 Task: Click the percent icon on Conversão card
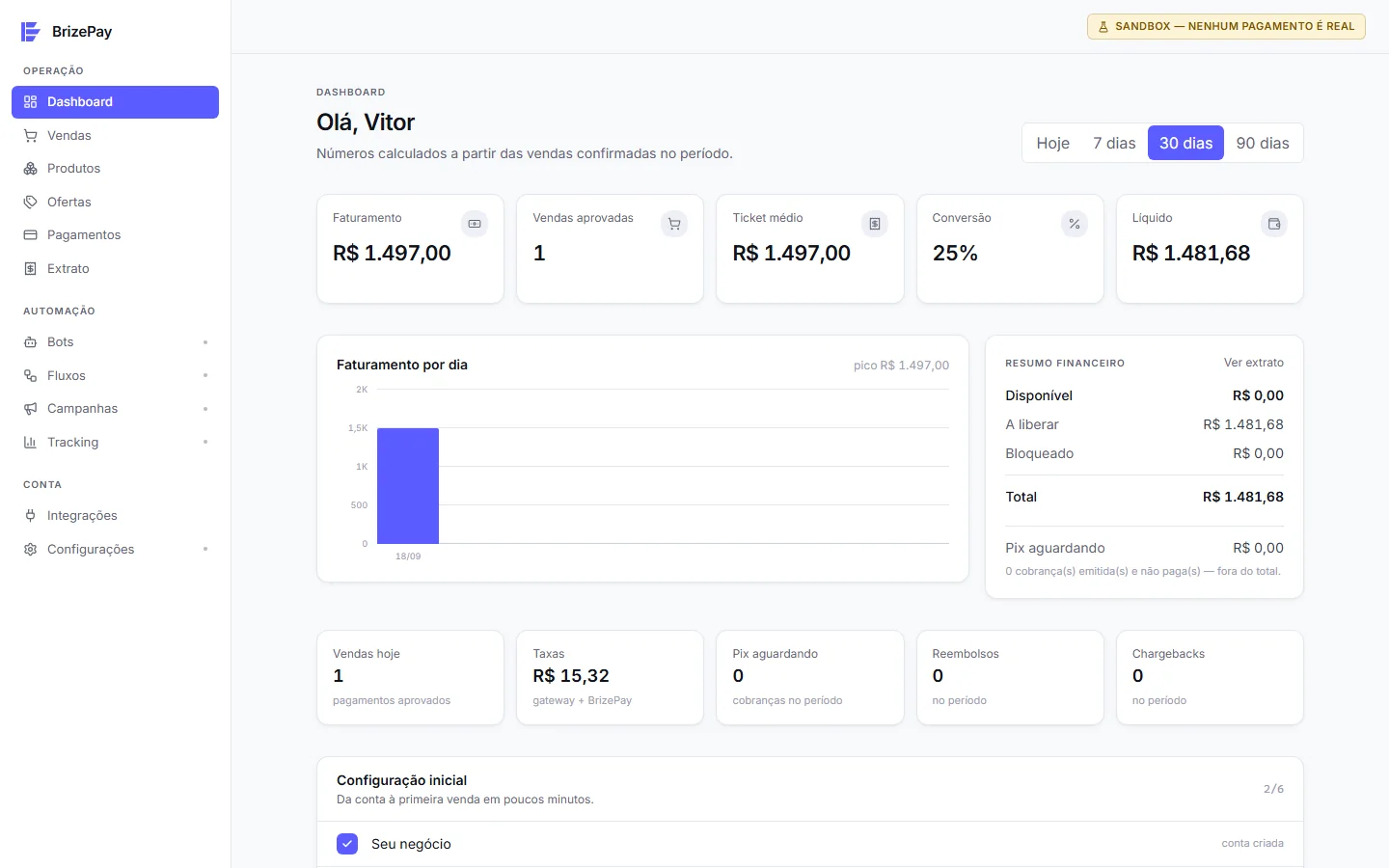coord(1075,224)
